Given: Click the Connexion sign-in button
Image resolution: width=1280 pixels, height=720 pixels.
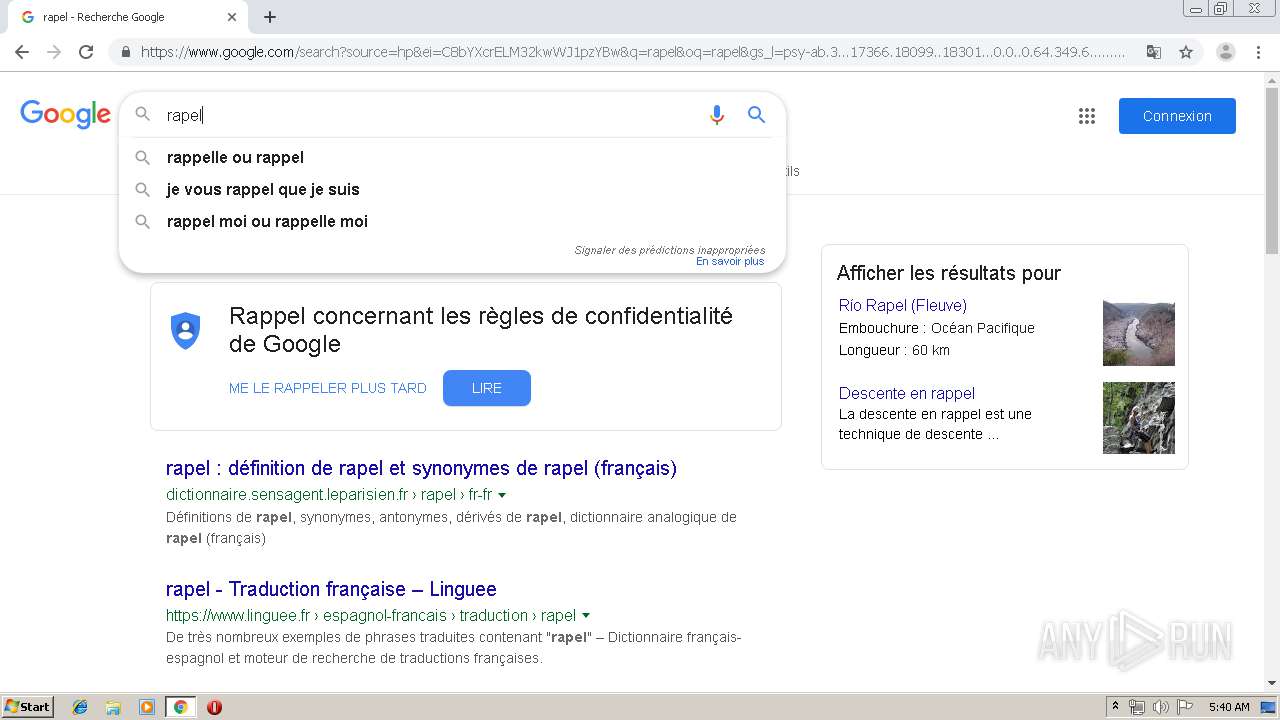Looking at the screenshot, I should (x=1177, y=116).
